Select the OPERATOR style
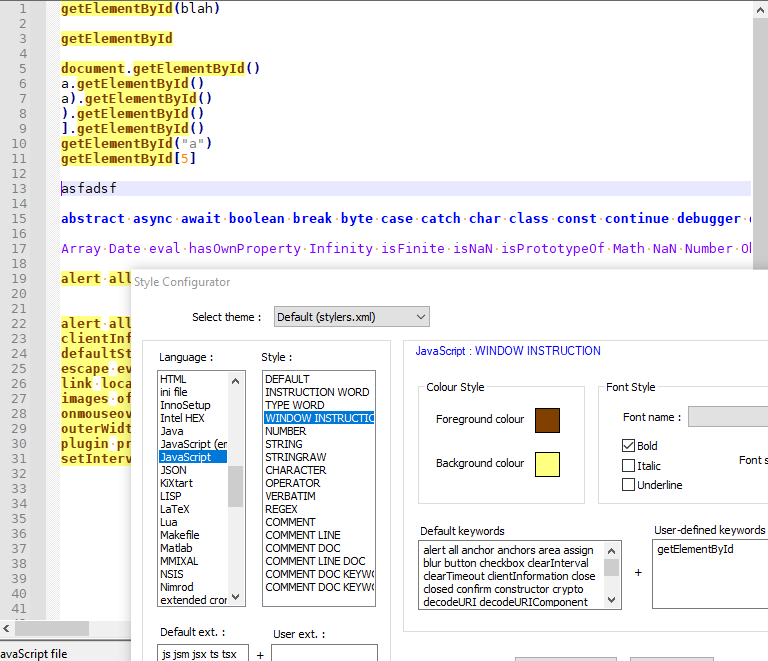Viewport: 768px width, 661px height. point(319,483)
